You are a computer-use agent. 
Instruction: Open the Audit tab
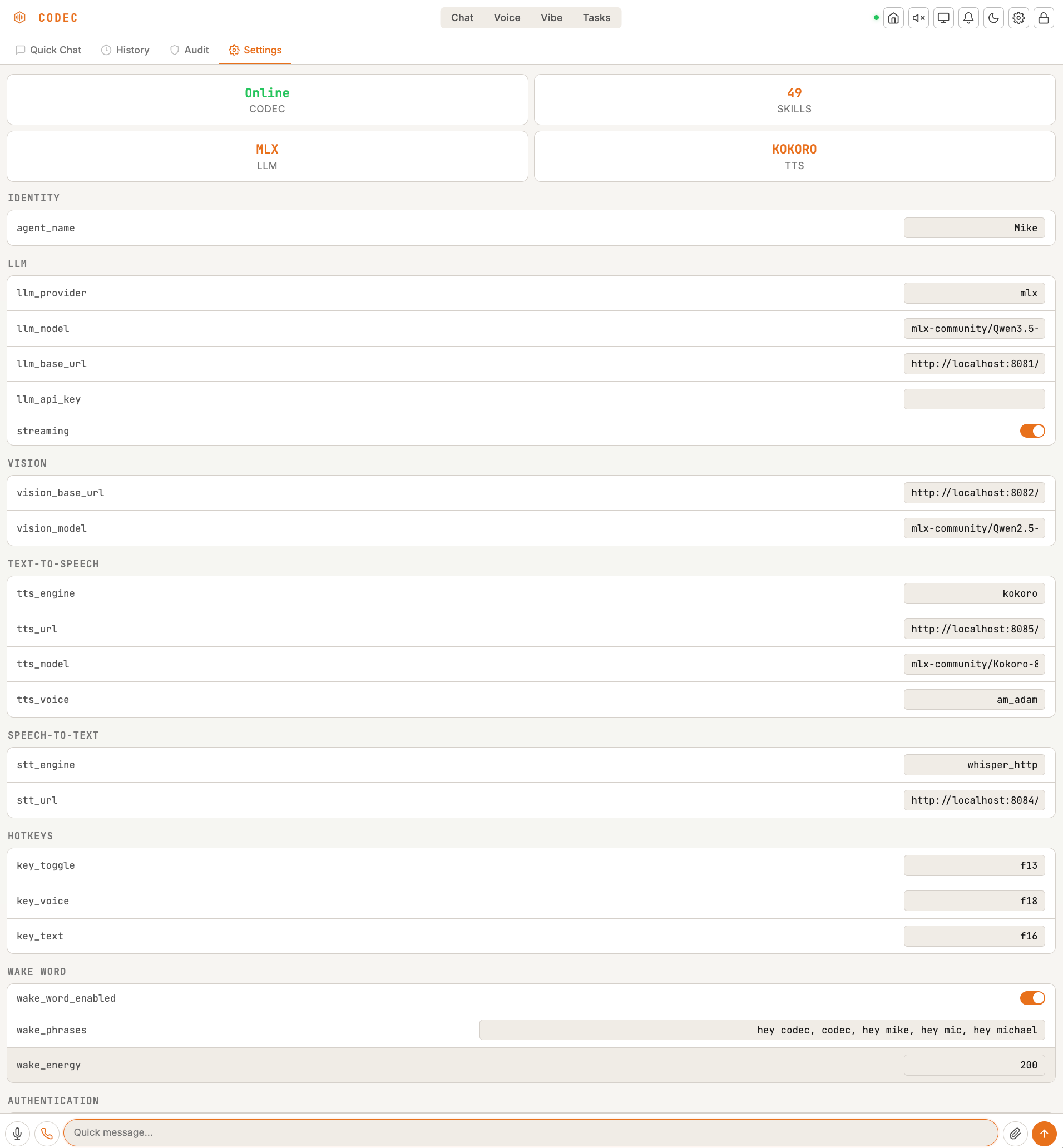click(x=189, y=50)
